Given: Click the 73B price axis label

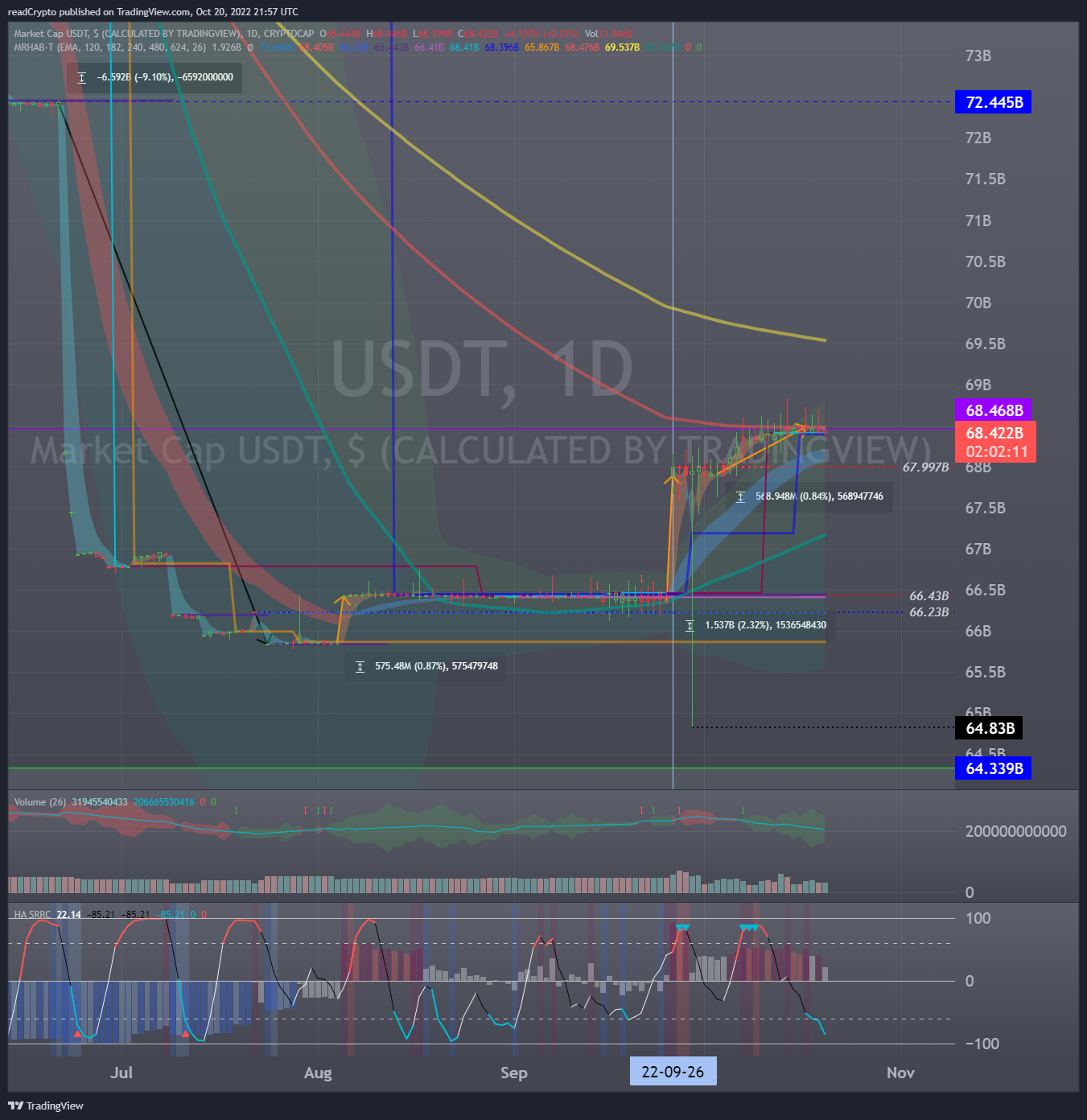Looking at the screenshot, I should pyautogui.click(x=978, y=56).
